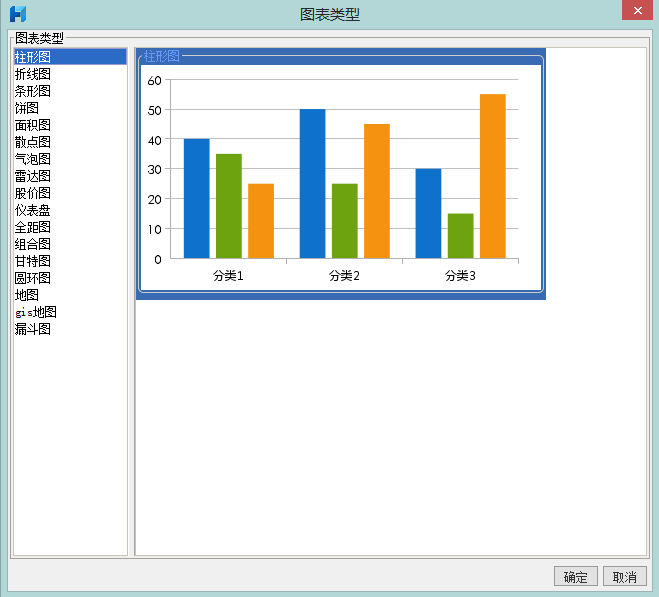Pick the 饼图 list entry
The height and width of the screenshot is (597, 659).
(70, 108)
